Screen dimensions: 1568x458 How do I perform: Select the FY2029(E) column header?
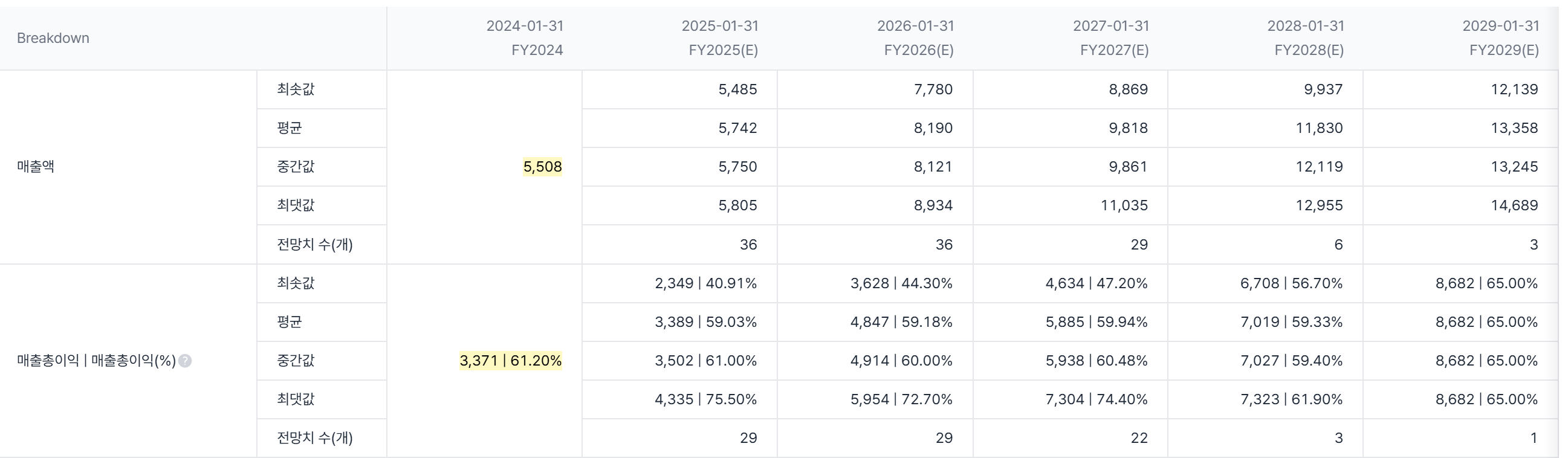1501,38
